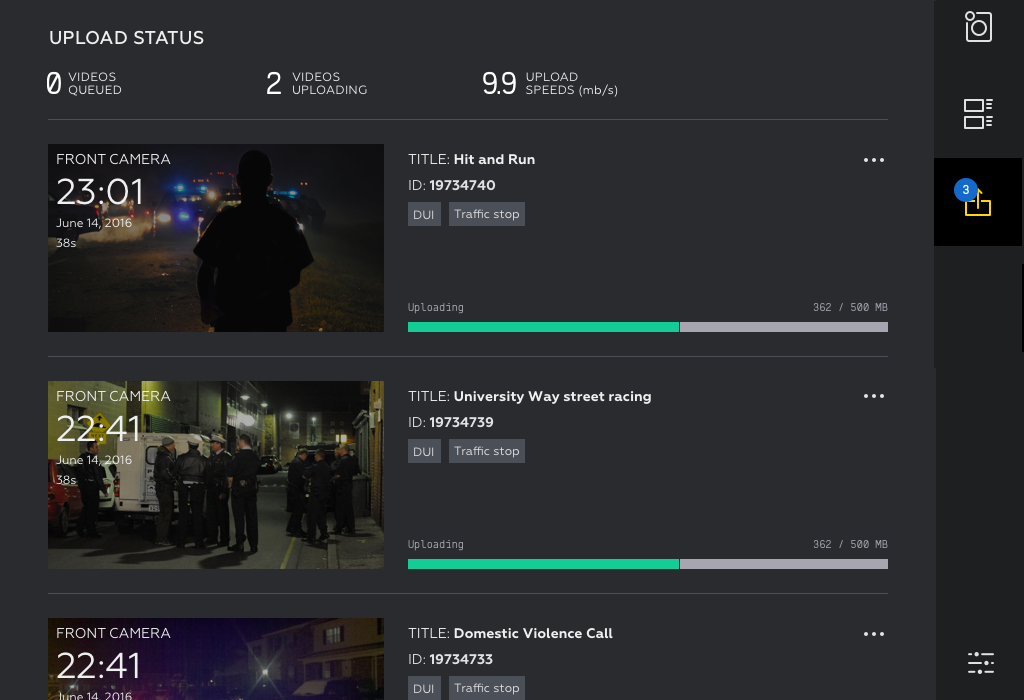Select Traffic stop tag on University Way video
This screenshot has height=700, width=1024.
pyautogui.click(x=487, y=451)
